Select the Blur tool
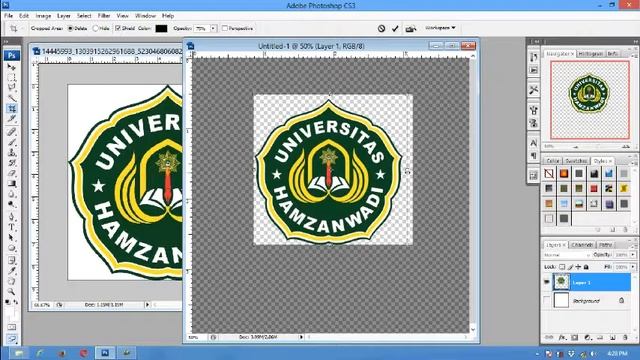This screenshot has height=360, width=640. [x=12, y=194]
